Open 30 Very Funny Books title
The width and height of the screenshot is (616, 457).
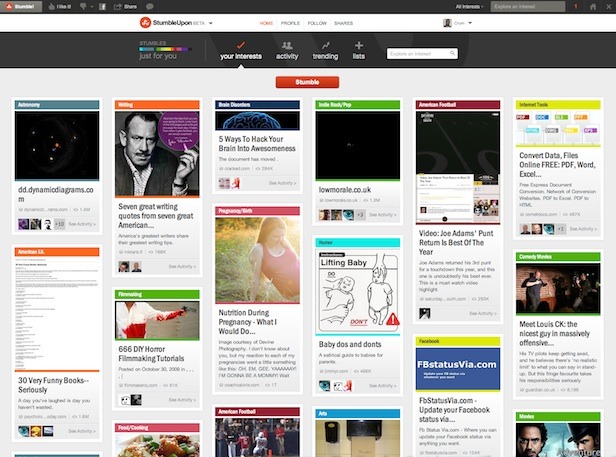tap(53, 385)
